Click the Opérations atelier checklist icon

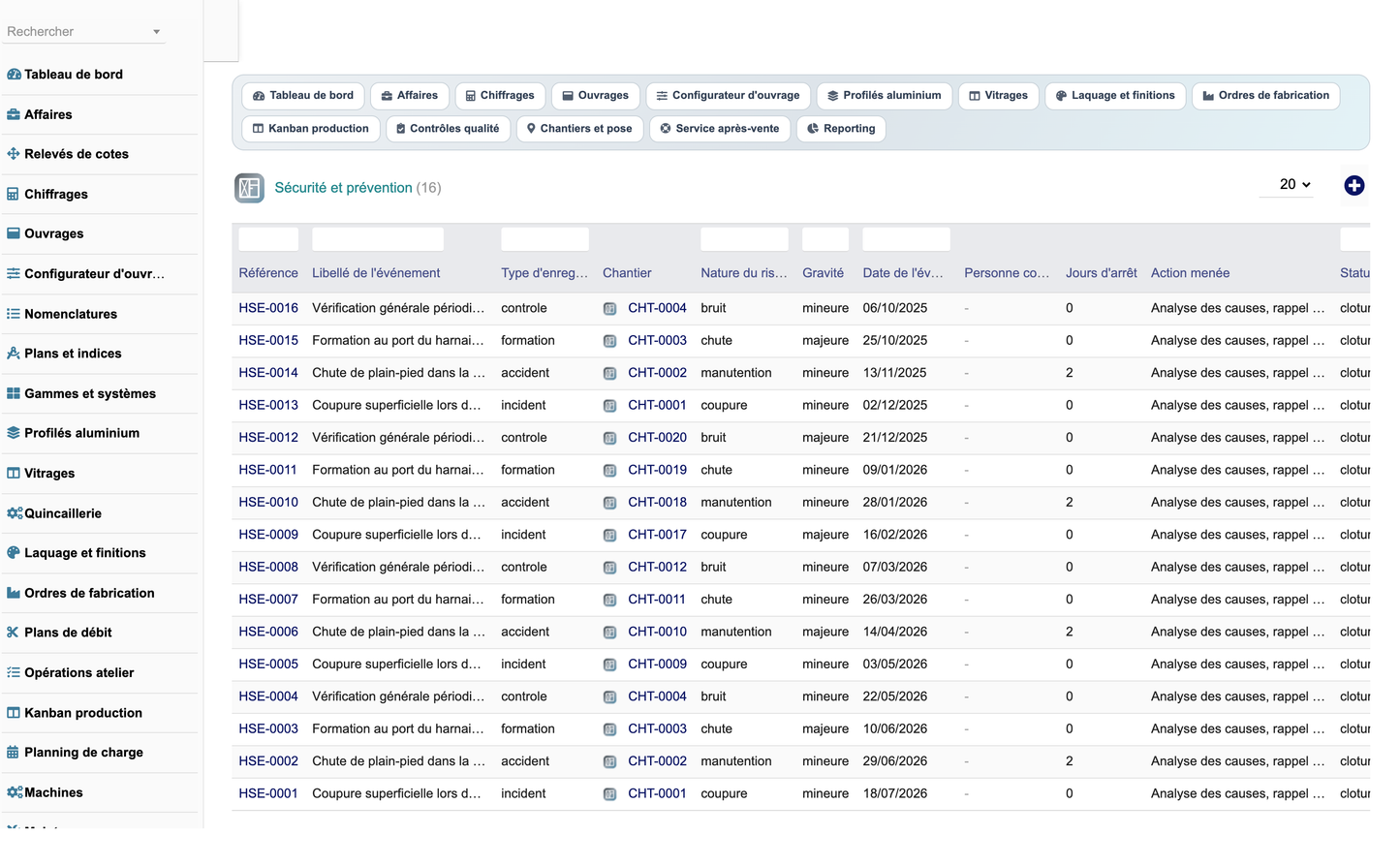(14, 672)
